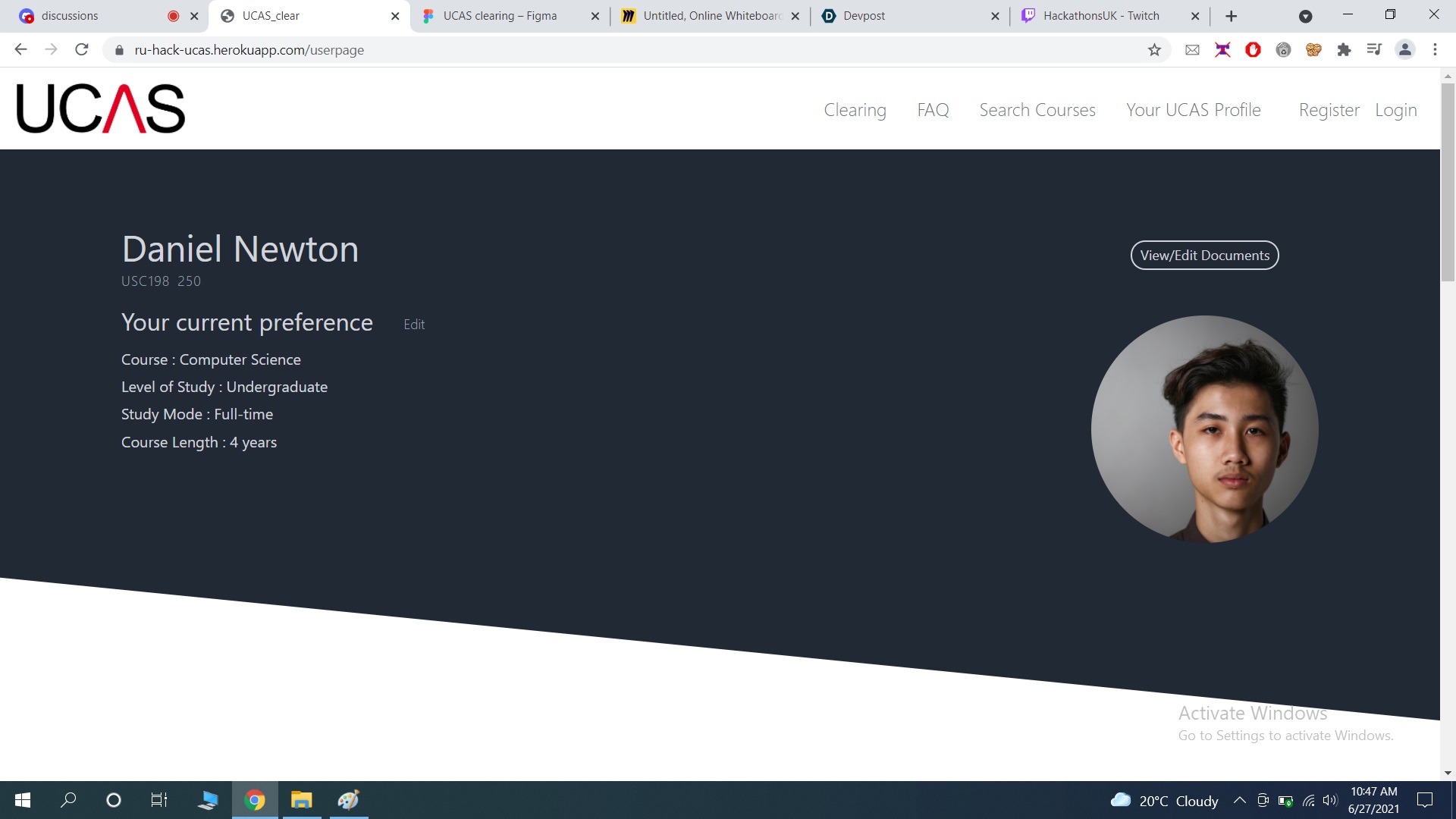
Task: Open Windows Start menu
Action: click(23, 800)
